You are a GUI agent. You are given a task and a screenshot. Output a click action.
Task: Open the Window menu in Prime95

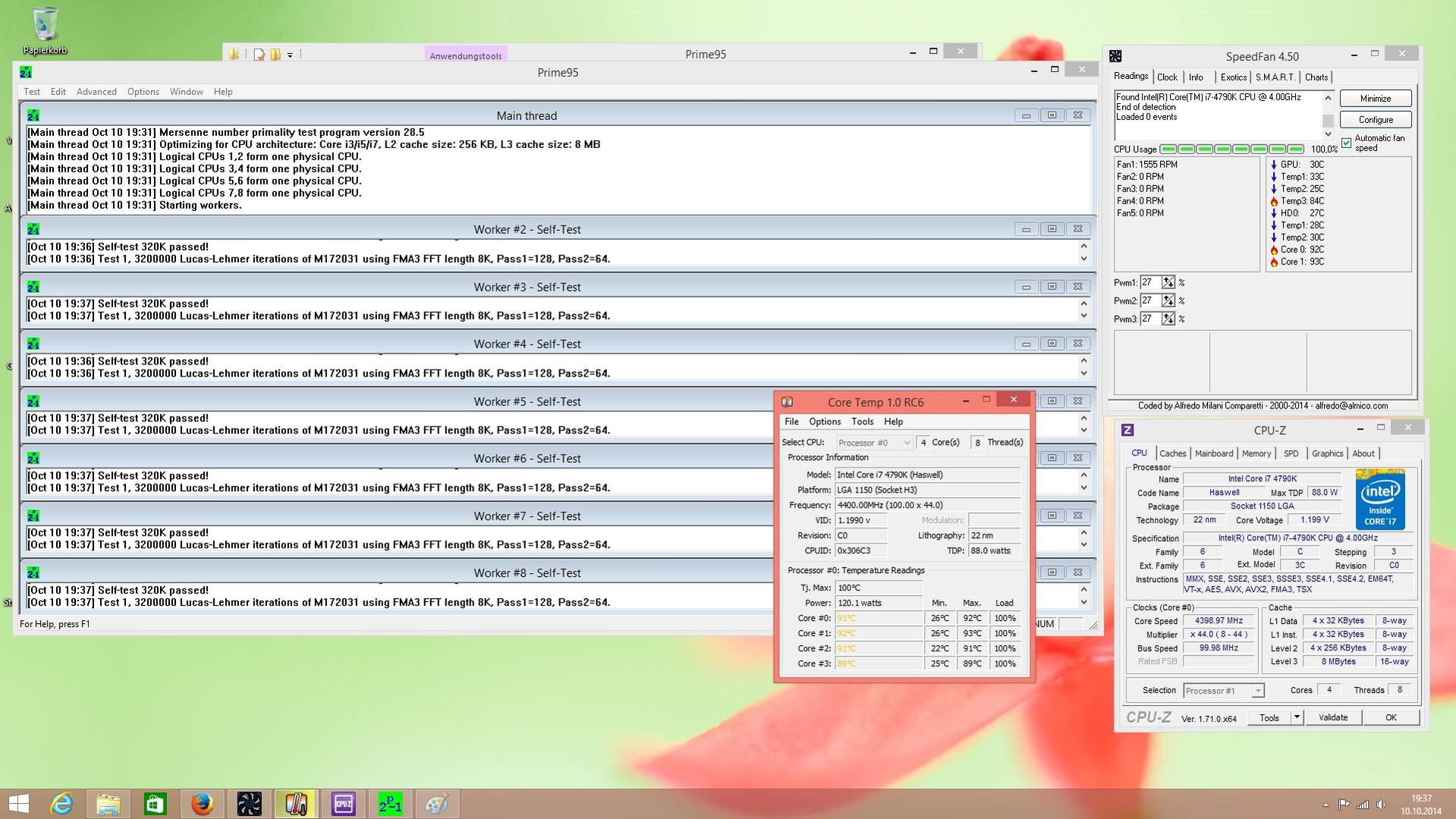[186, 92]
